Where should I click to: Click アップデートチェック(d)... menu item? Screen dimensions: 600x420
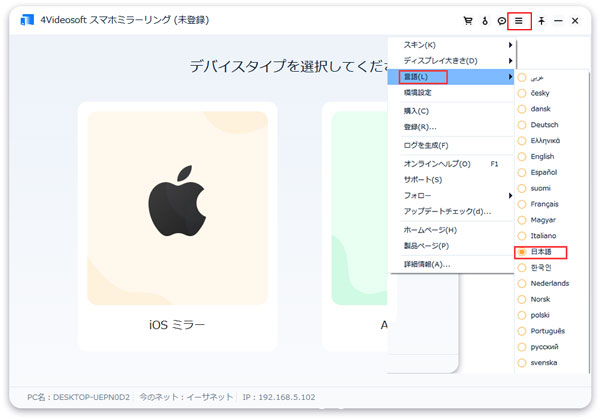tap(451, 211)
